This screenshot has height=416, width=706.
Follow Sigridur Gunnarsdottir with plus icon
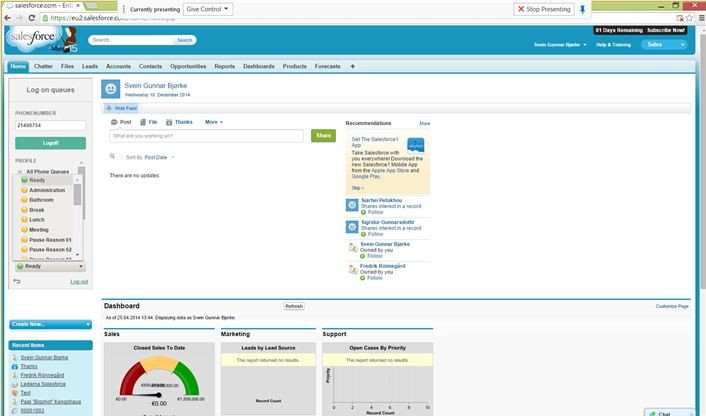point(363,234)
